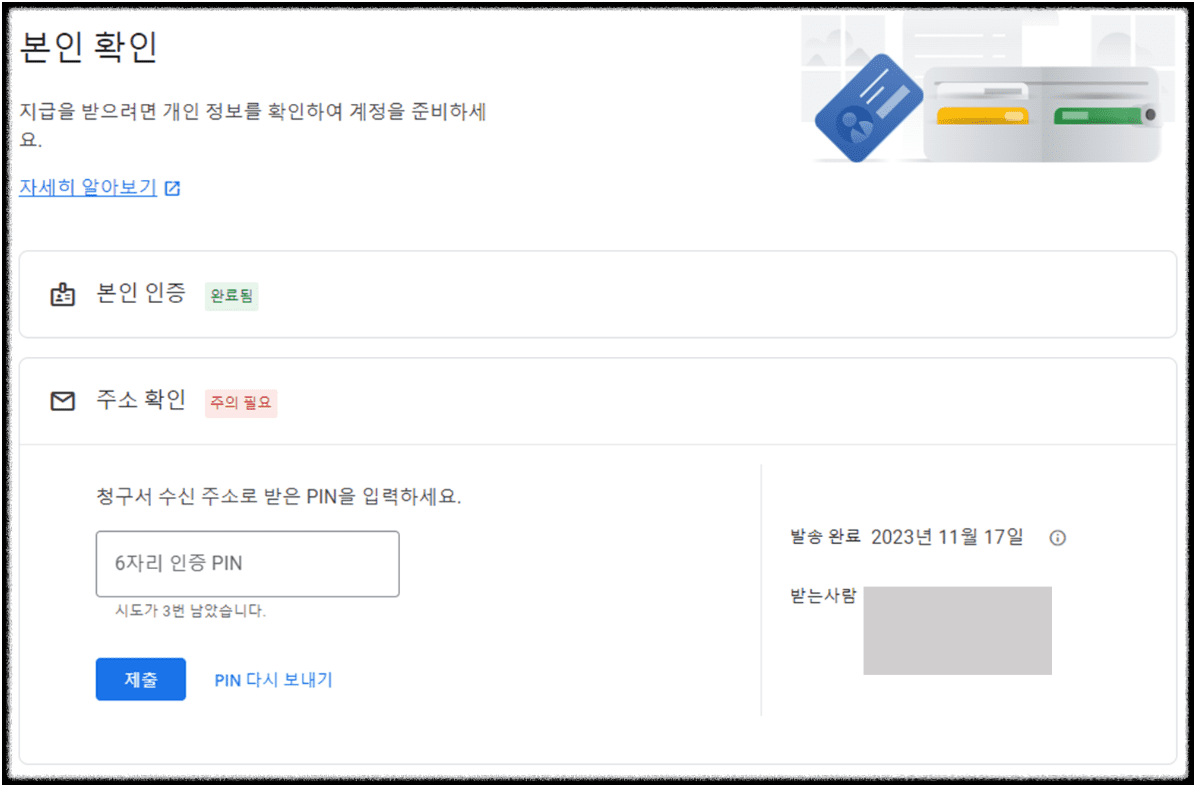Click the red 주의 필요 status badge

(x=240, y=403)
